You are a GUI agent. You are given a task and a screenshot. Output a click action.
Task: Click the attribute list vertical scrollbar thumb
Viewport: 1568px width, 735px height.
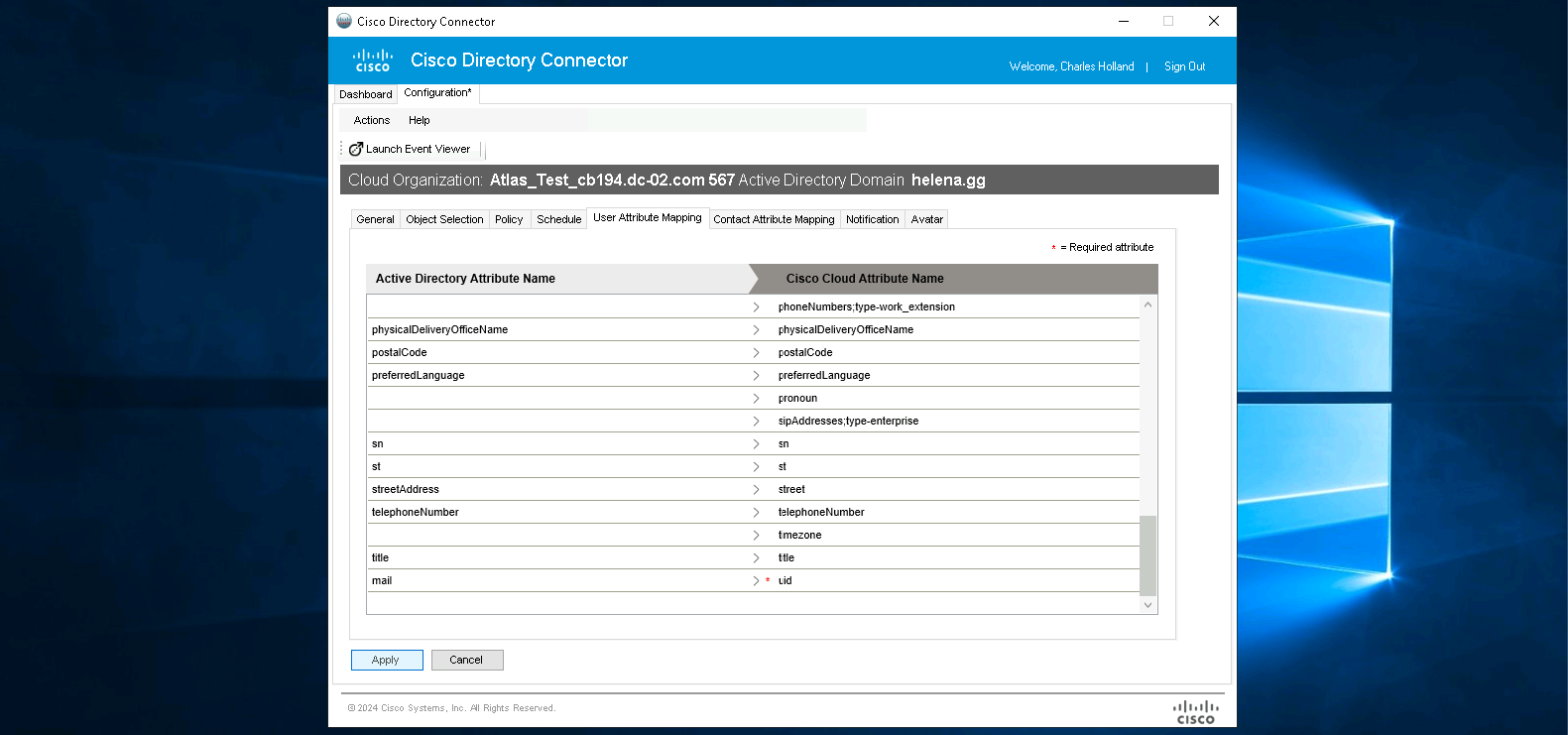(1147, 554)
